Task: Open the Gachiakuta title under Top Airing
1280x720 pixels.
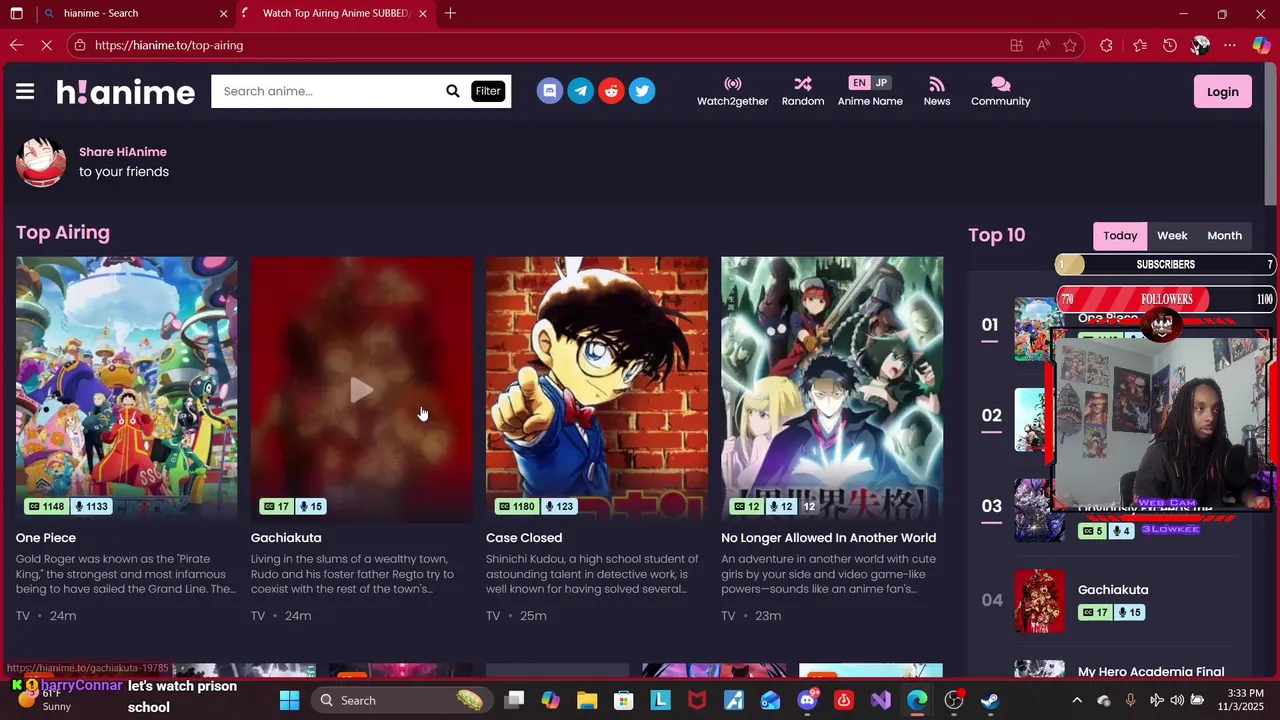Action: click(286, 538)
